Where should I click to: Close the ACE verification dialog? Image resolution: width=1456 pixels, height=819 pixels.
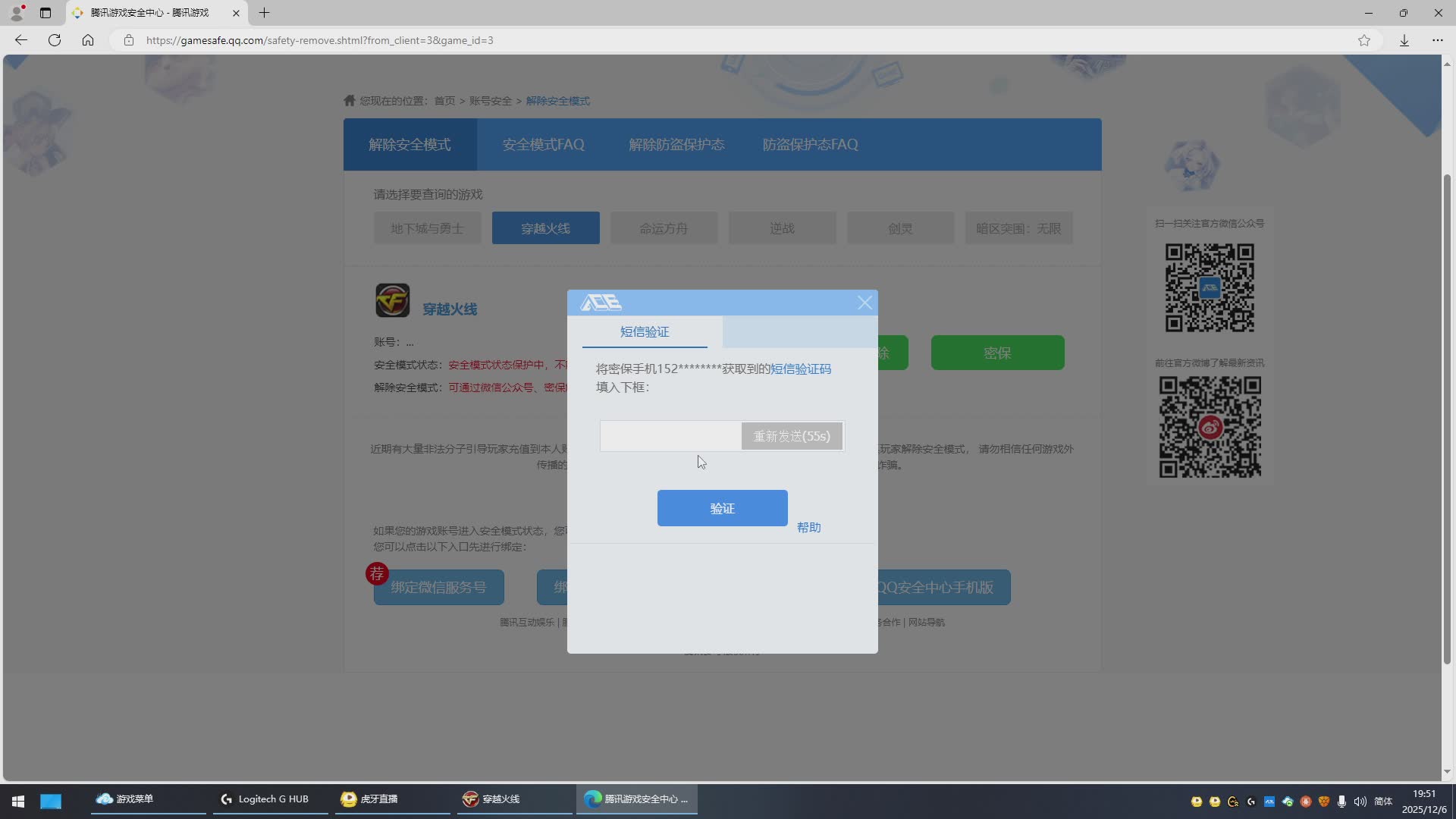coord(864,303)
